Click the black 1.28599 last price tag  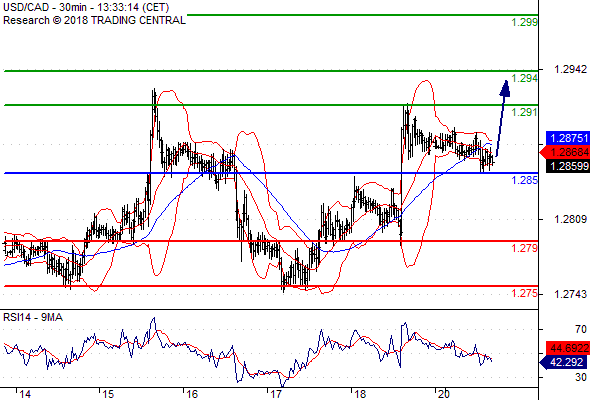click(568, 166)
